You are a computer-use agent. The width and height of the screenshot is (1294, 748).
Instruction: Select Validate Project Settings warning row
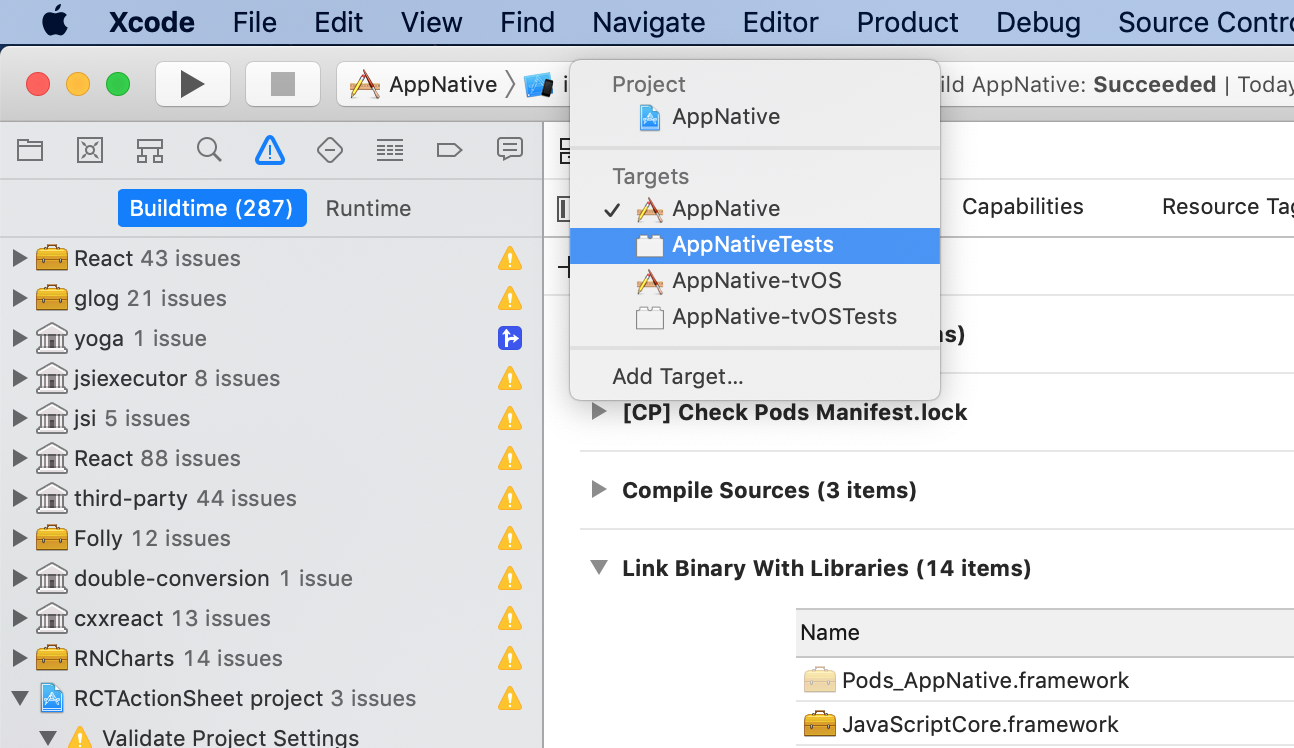coord(272,738)
